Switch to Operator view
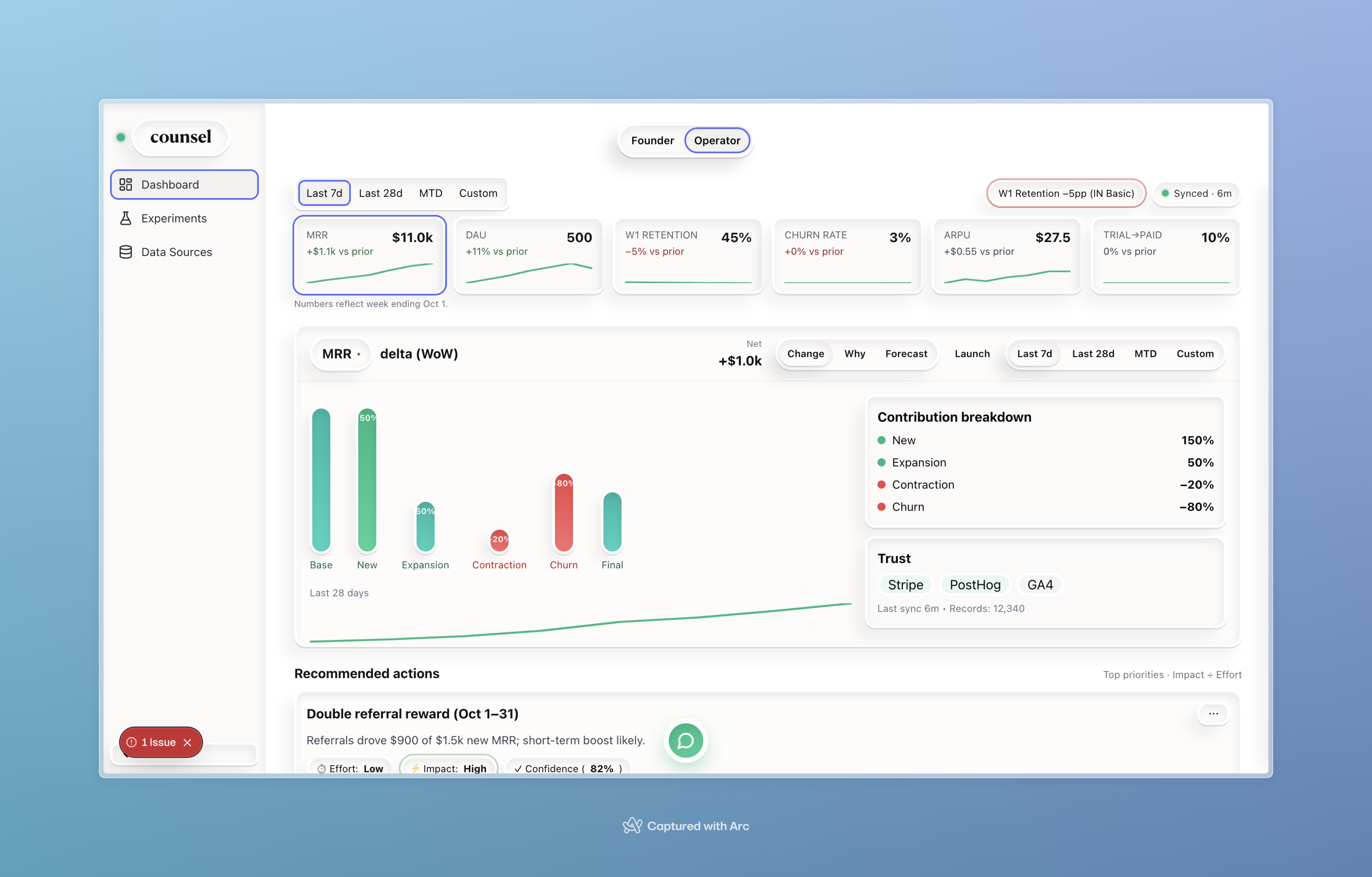Image resolution: width=1372 pixels, height=877 pixels. [717, 140]
